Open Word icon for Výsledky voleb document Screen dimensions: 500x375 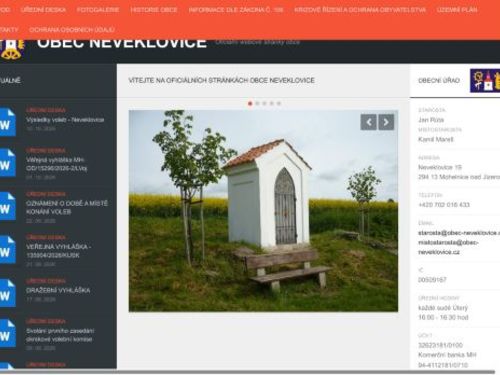tap(7, 122)
